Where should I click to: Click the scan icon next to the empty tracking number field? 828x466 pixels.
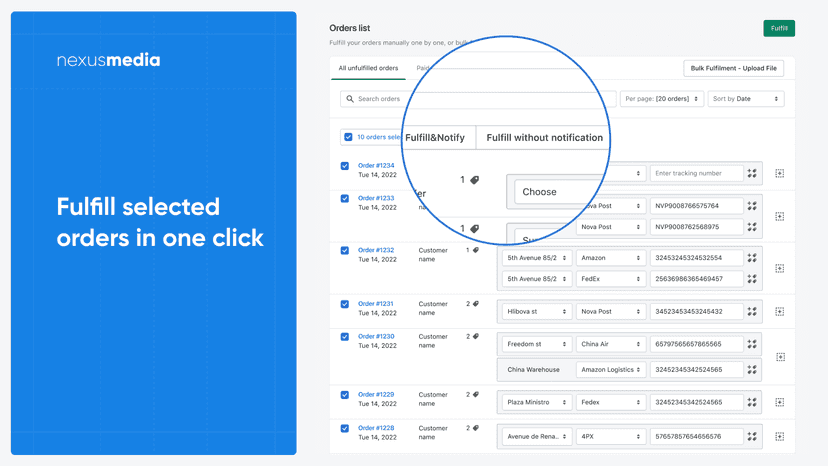coord(752,173)
